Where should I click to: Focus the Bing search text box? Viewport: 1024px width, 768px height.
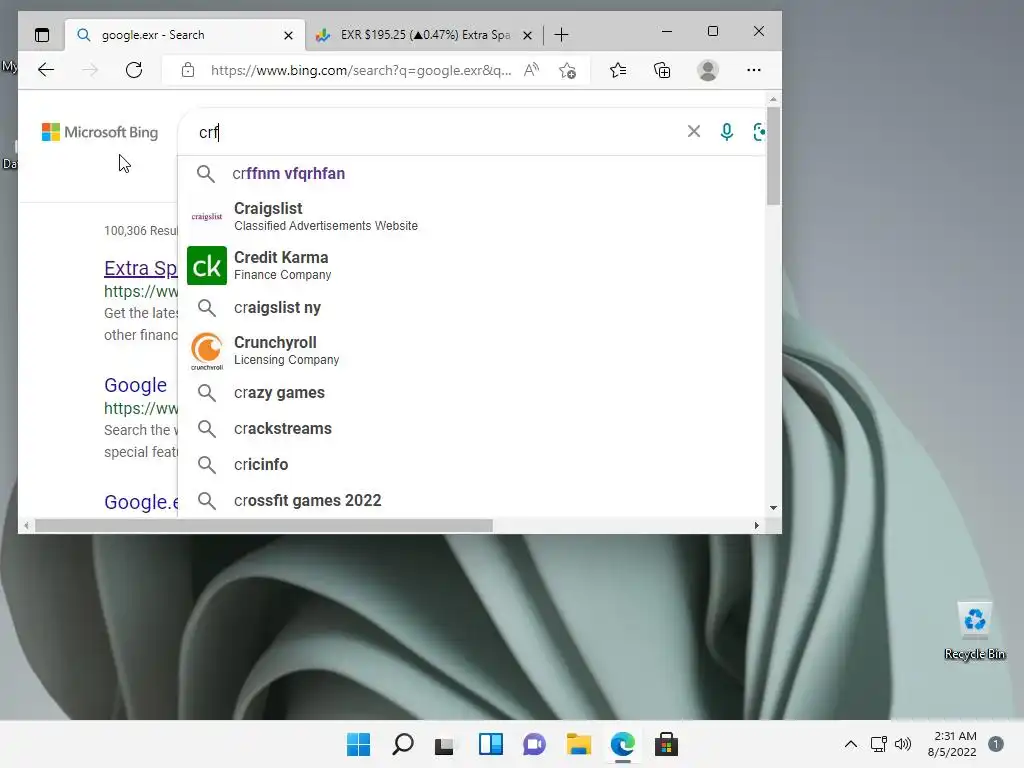(x=438, y=132)
